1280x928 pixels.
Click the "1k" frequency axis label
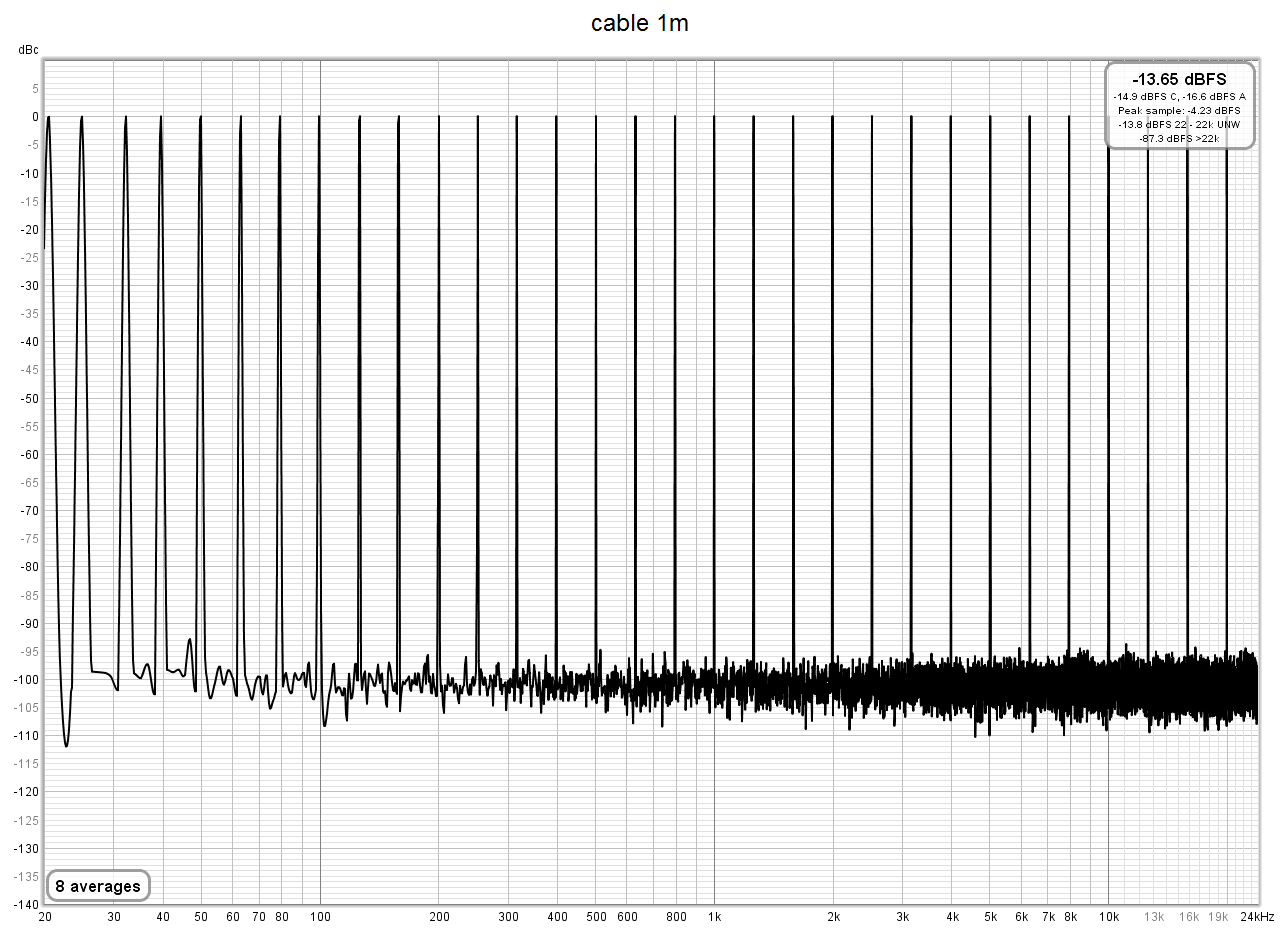714,916
